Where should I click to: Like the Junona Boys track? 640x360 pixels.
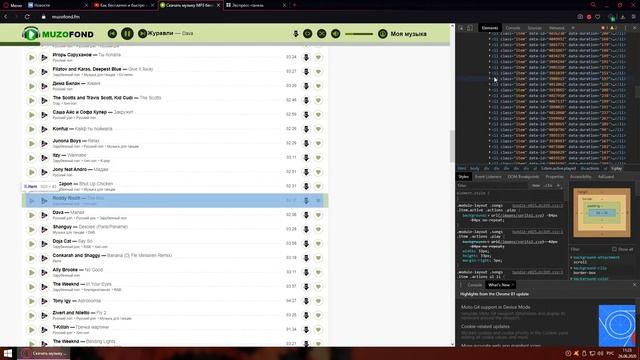(x=318, y=143)
